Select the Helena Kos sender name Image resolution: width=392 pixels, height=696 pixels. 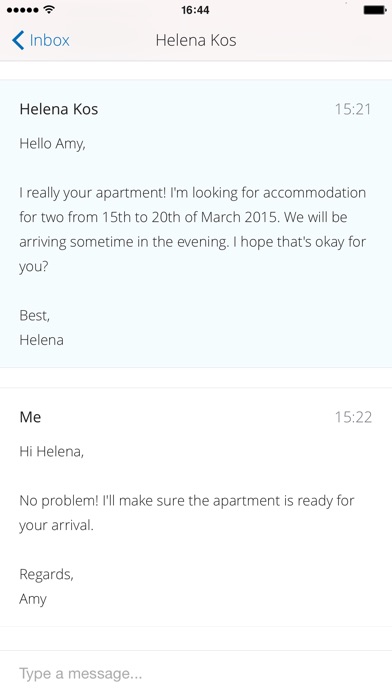tap(59, 109)
